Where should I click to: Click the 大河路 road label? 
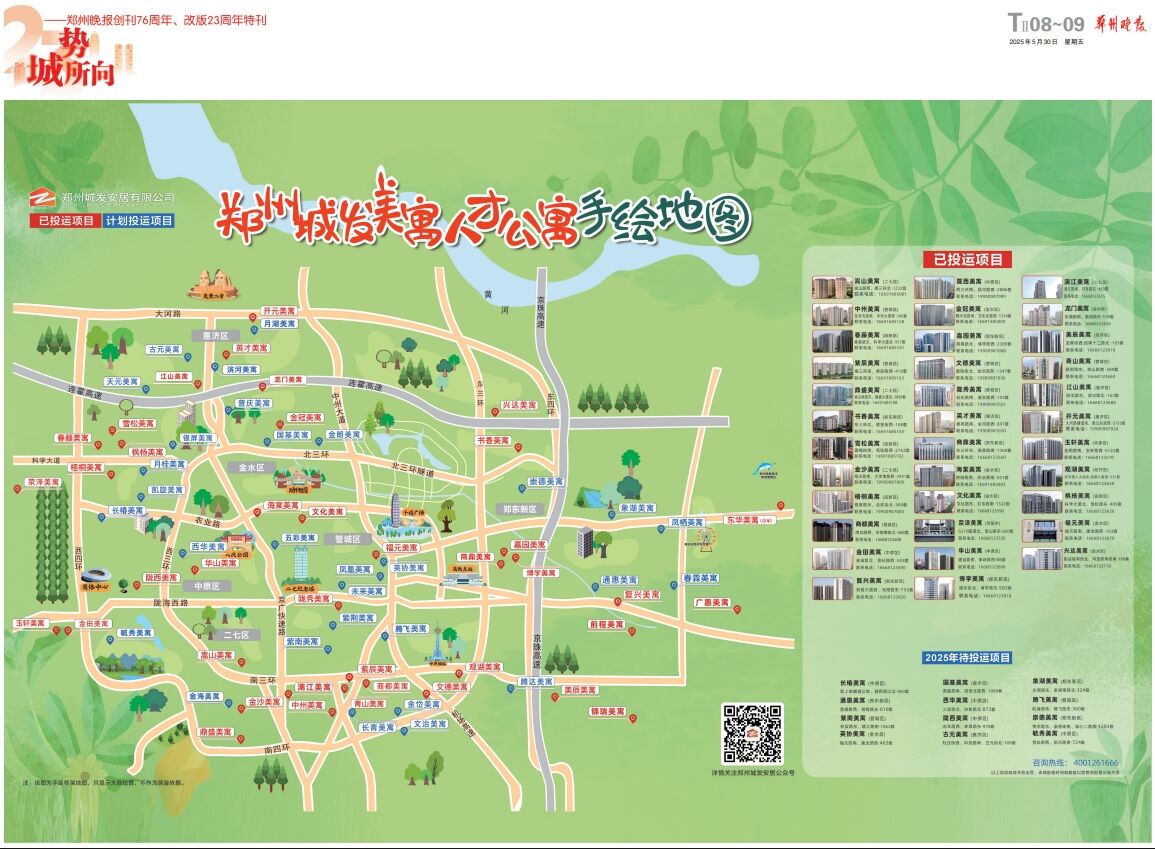point(168,314)
